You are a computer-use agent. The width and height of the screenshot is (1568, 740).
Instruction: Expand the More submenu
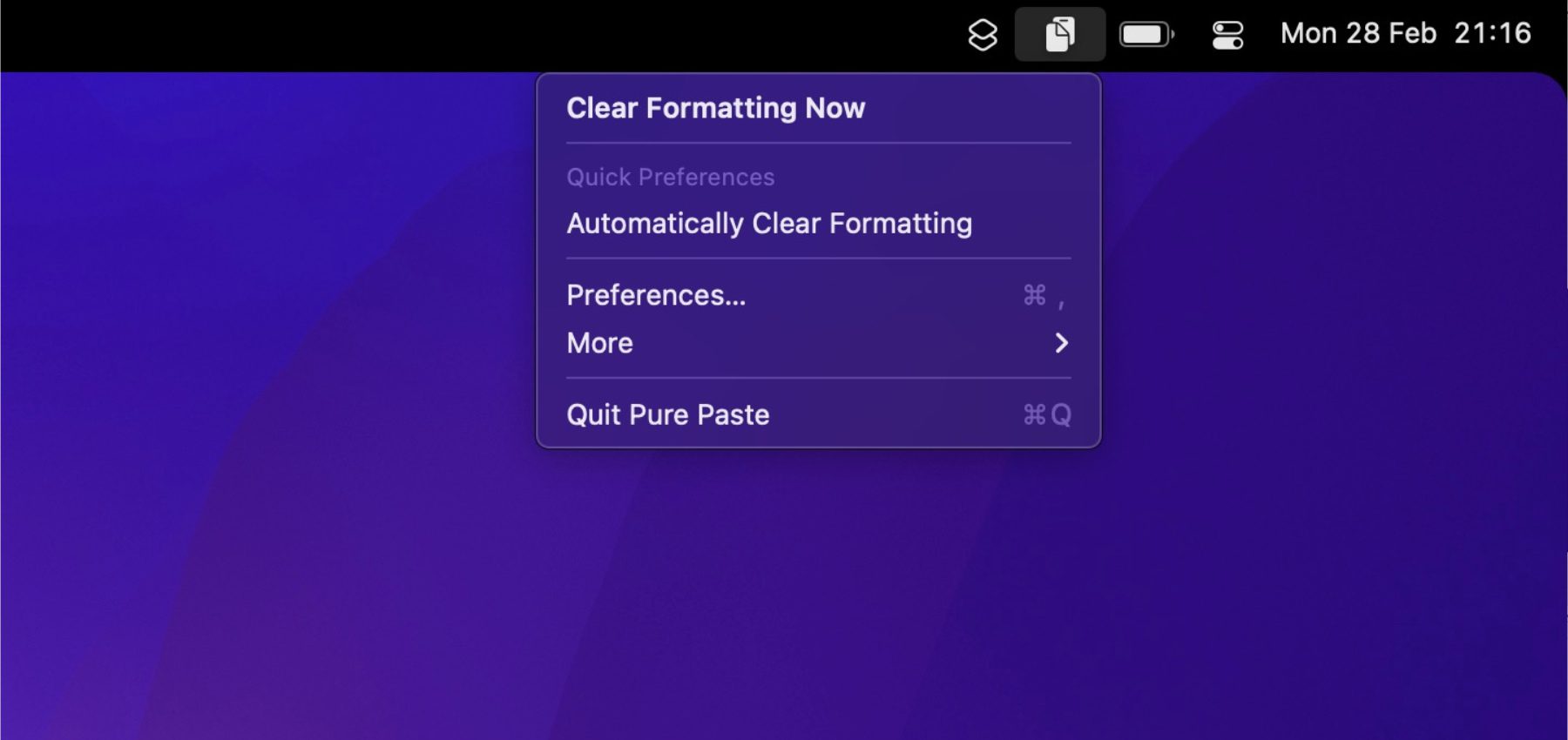[600, 343]
